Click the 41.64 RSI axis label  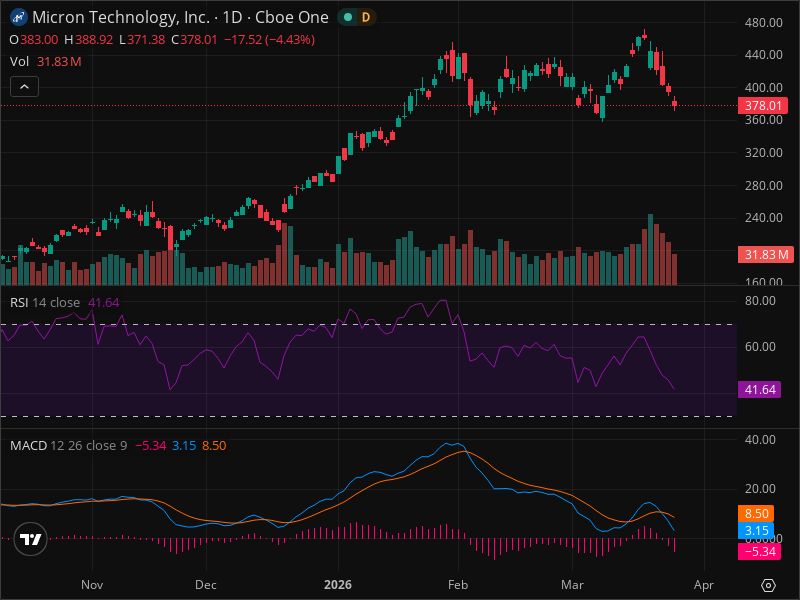pos(760,389)
